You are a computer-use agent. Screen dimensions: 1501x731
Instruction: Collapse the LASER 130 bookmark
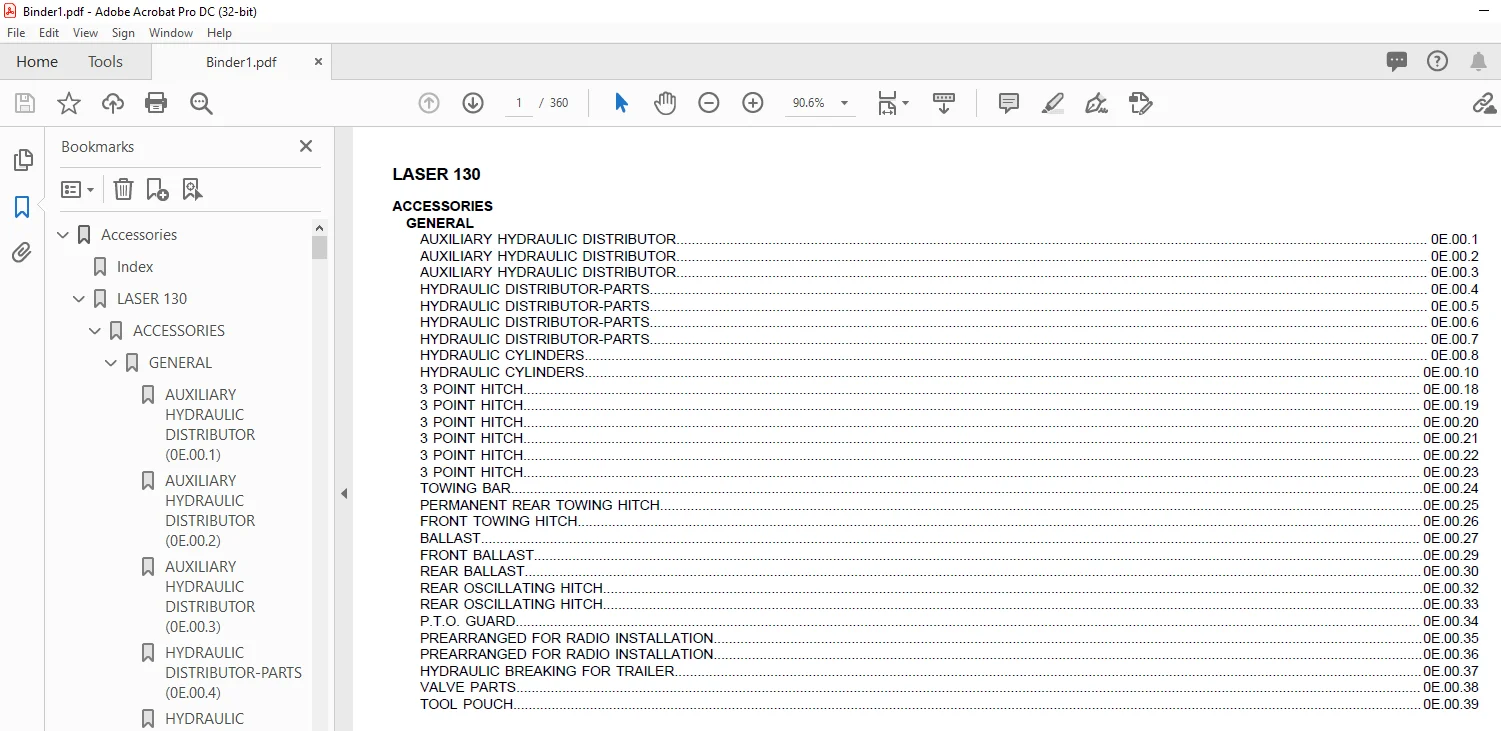click(x=80, y=299)
